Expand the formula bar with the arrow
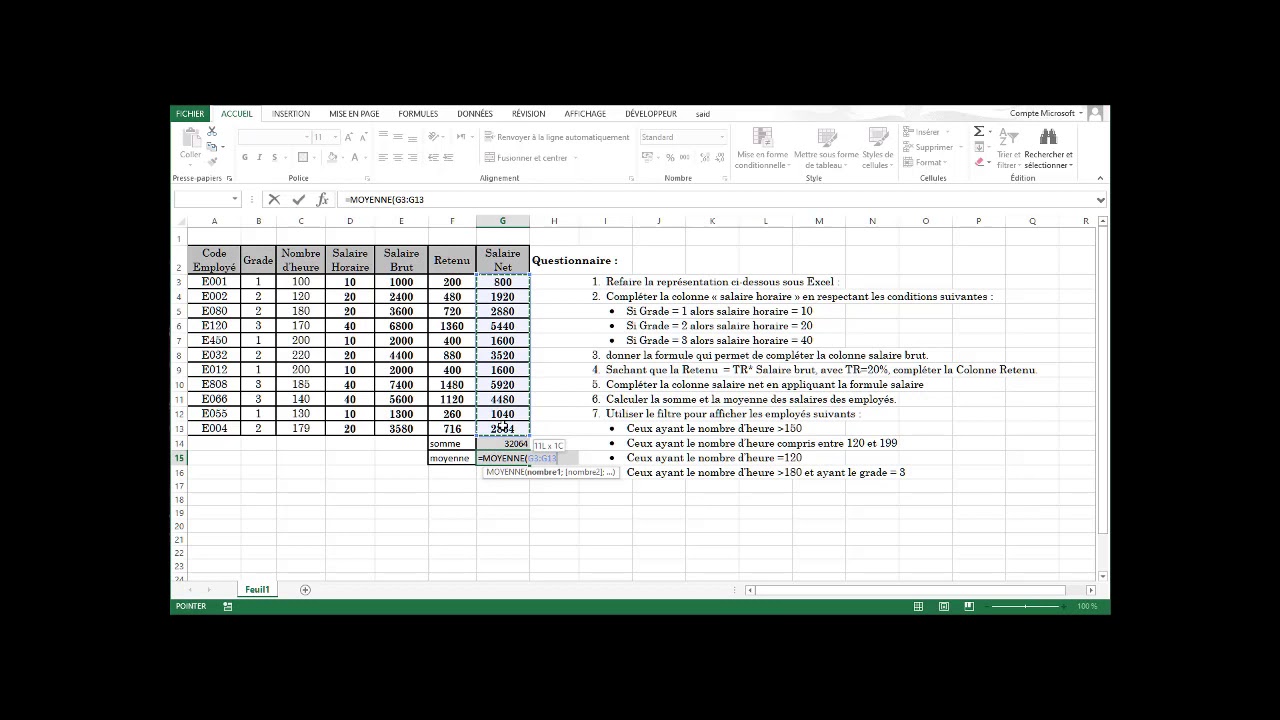This screenshot has height=720, width=1280. tap(1101, 200)
